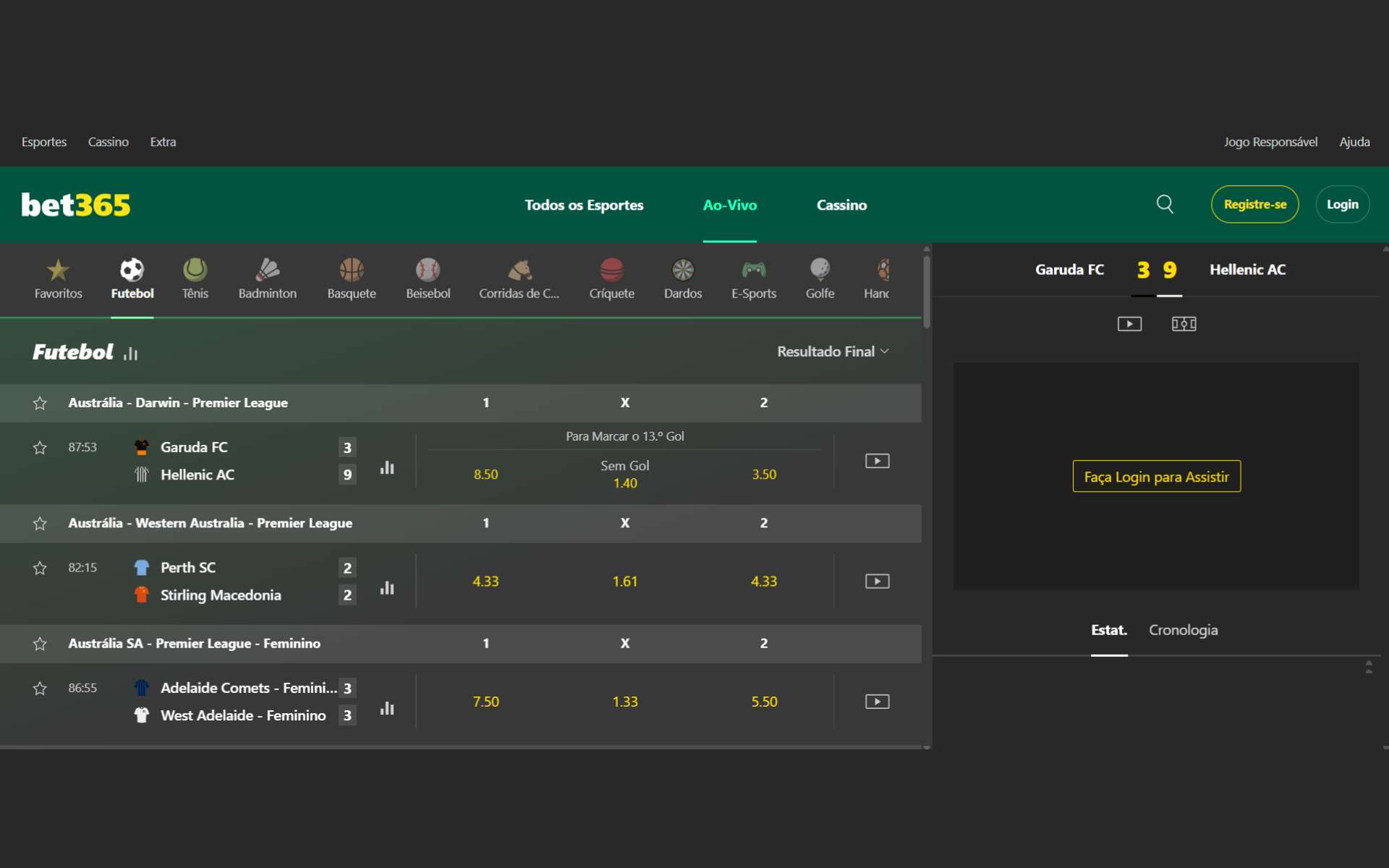Image resolution: width=1389 pixels, height=868 pixels.
Task: Click the bet365 logo
Action: pos(76,205)
